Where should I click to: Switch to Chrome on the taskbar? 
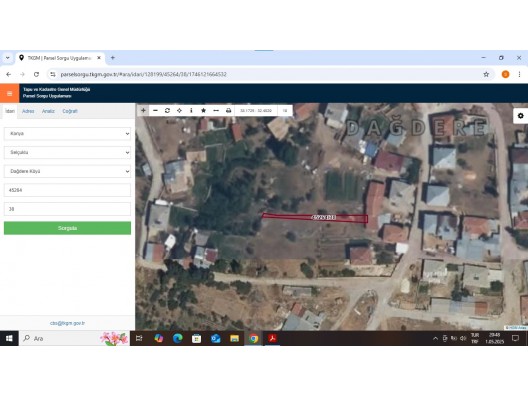pyautogui.click(x=254, y=338)
